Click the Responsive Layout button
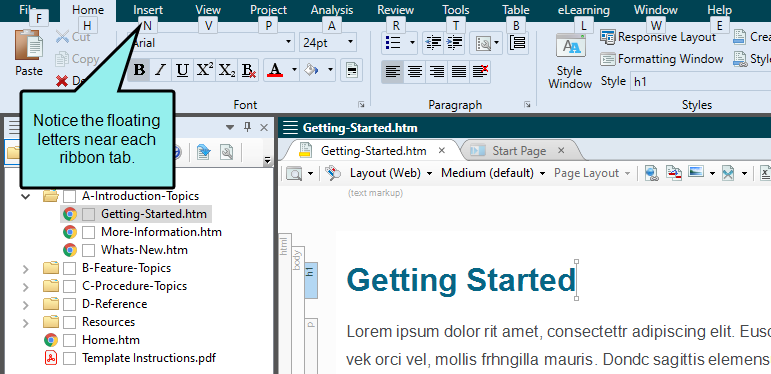Image resolution: width=771 pixels, height=374 pixels. coord(658,37)
